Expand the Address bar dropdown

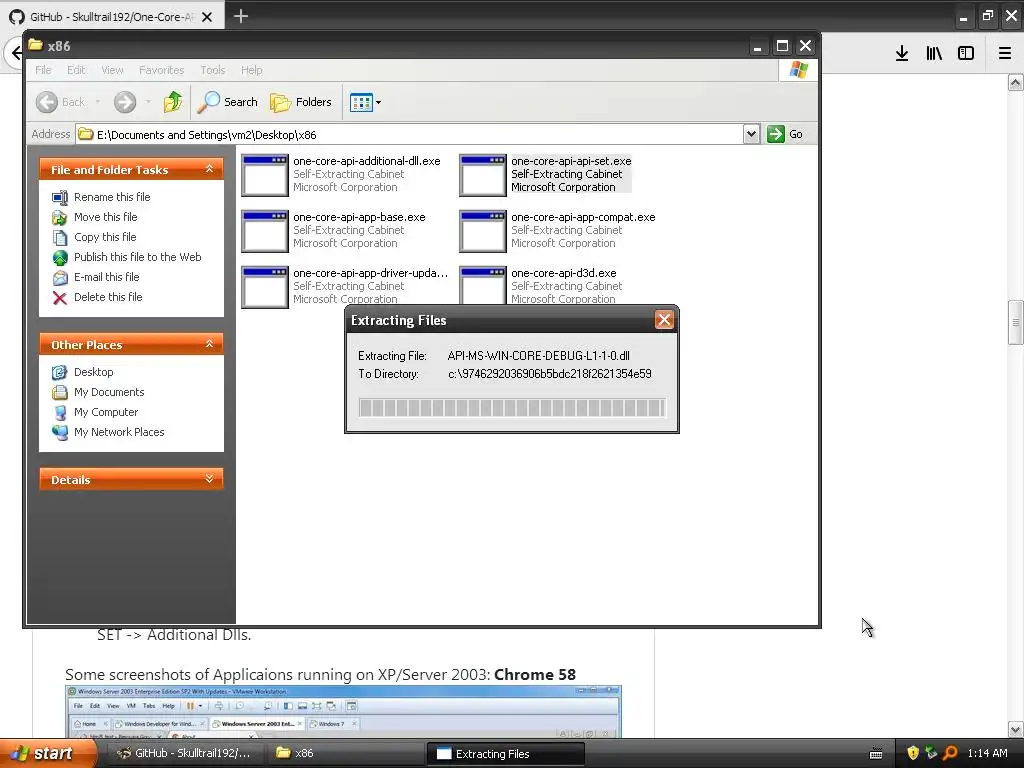coord(751,134)
